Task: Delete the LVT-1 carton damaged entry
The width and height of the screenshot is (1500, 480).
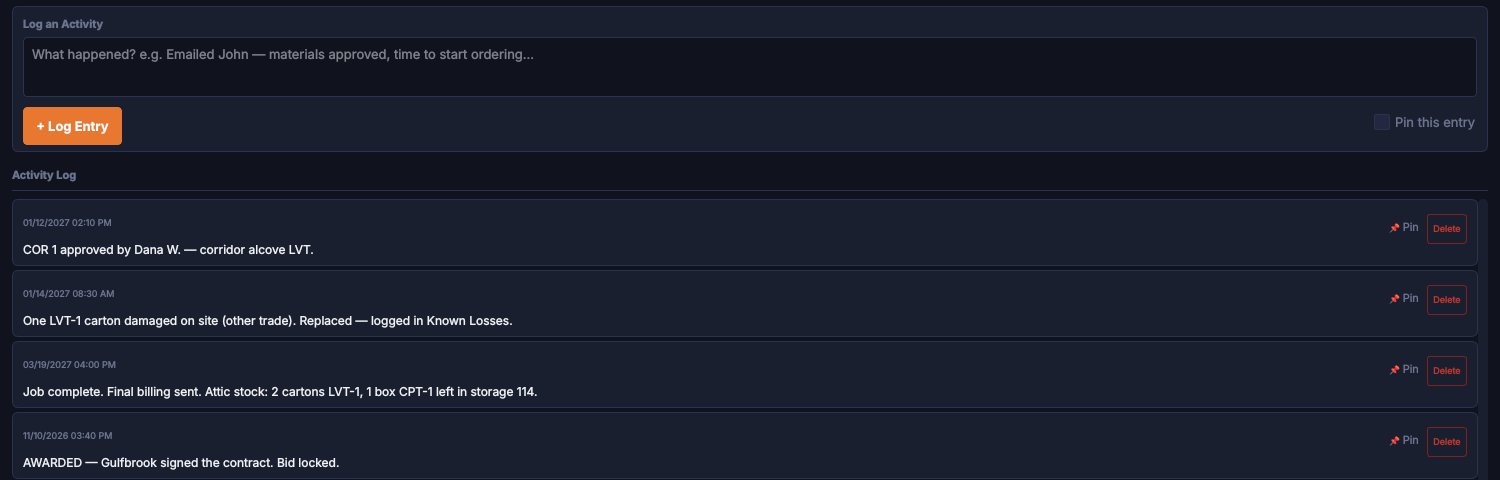Action: coord(1446,300)
